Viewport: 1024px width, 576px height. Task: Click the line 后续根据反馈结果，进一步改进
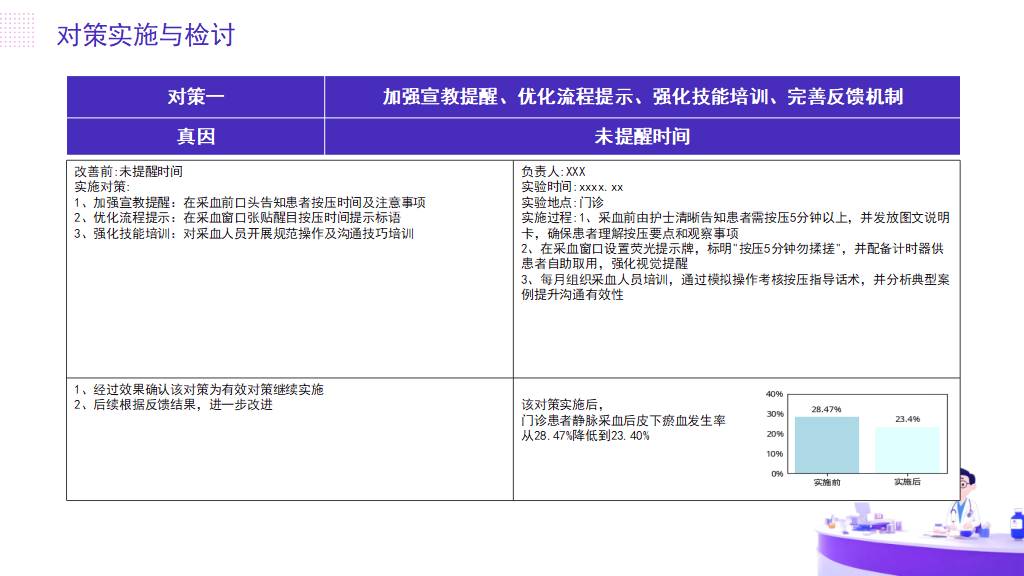[x=173, y=405]
